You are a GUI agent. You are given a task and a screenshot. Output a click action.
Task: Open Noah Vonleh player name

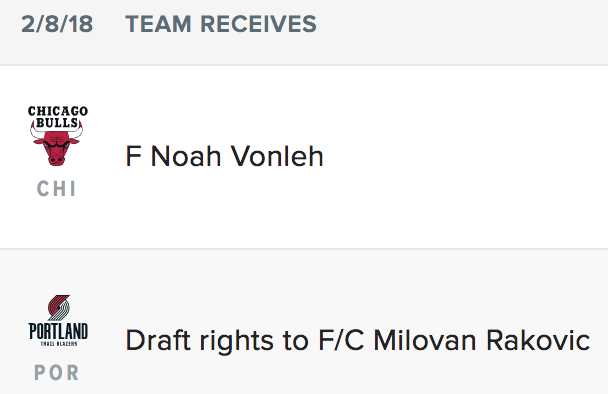237,156
